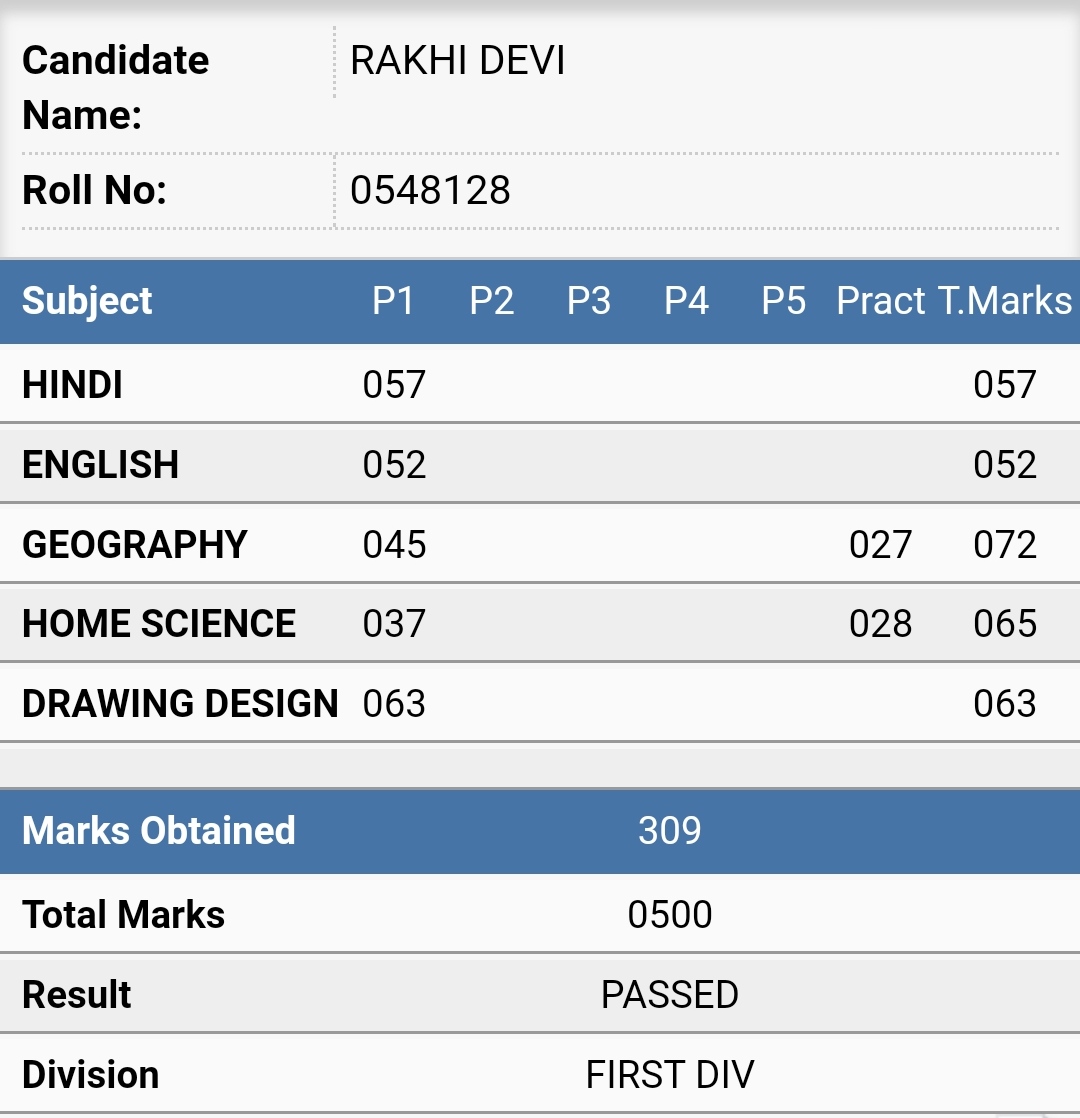The image size is (1080, 1118).
Task: Click the roll number 0548128
Action: tap(430, 190)
